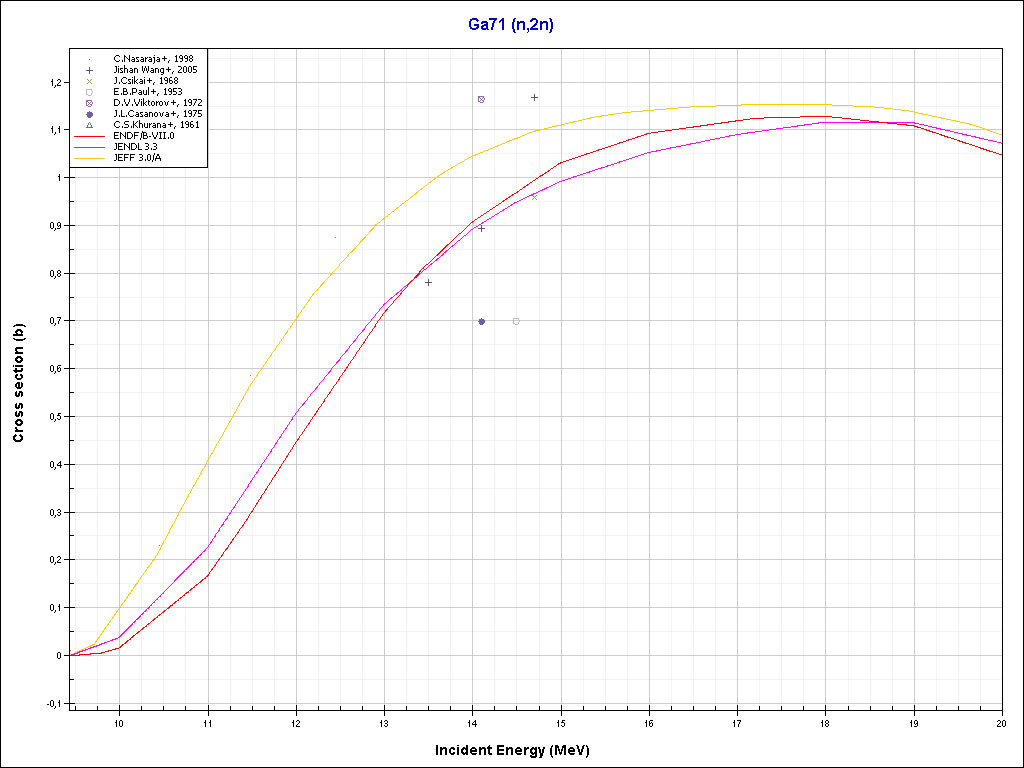Click the Jishan Wang plus symbol in legend
Image resolution: width=1024 pixels, height=768 pixels.
coord(89,70)
